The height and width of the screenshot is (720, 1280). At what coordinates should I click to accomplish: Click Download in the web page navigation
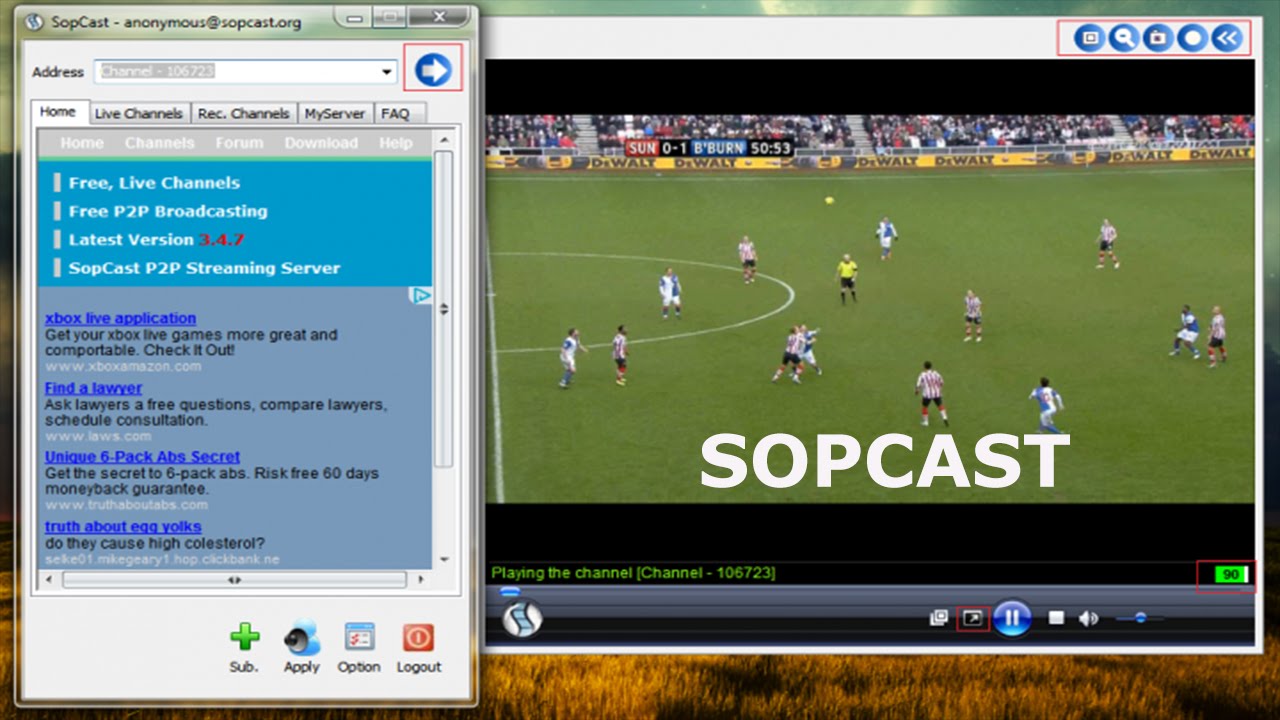pyautogui.click(x=321, y=143)
